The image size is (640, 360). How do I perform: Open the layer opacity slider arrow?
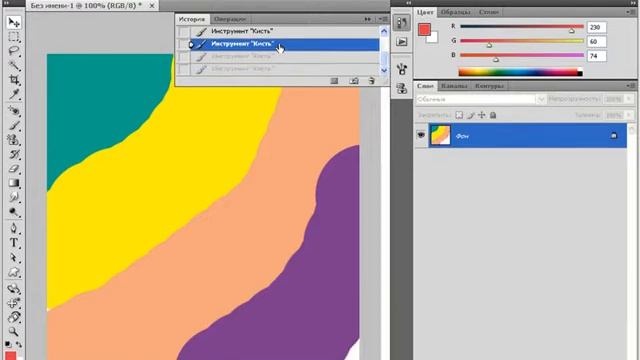pyautogui.click(x=629, y=99)
